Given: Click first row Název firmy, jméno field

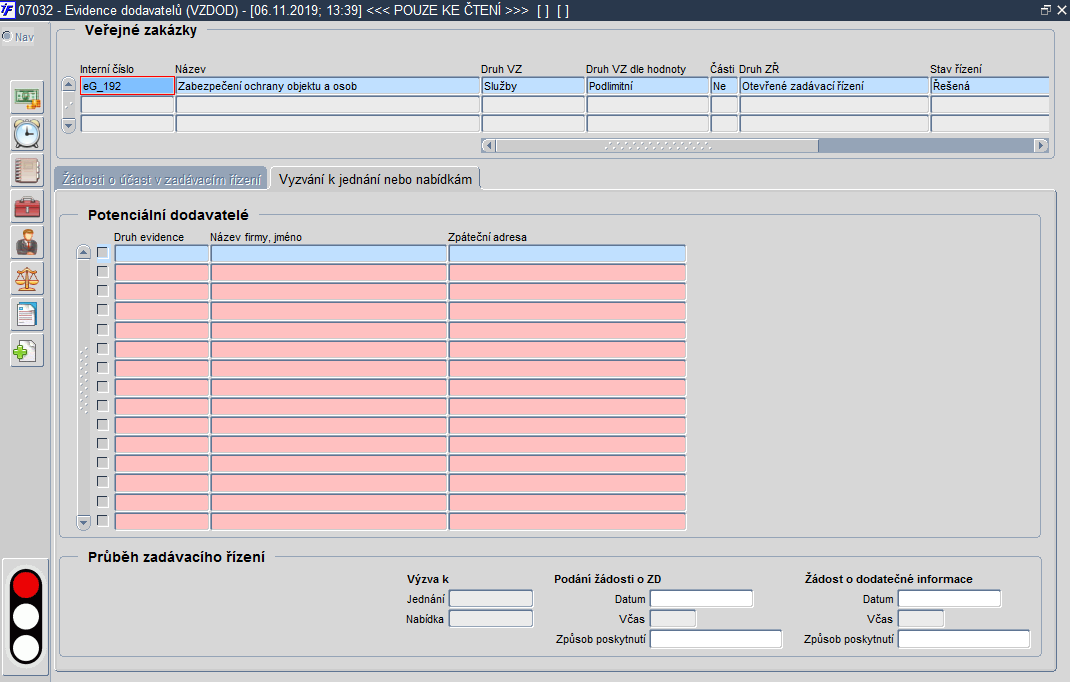Looking at the screenshot, I should click(329, 253).
